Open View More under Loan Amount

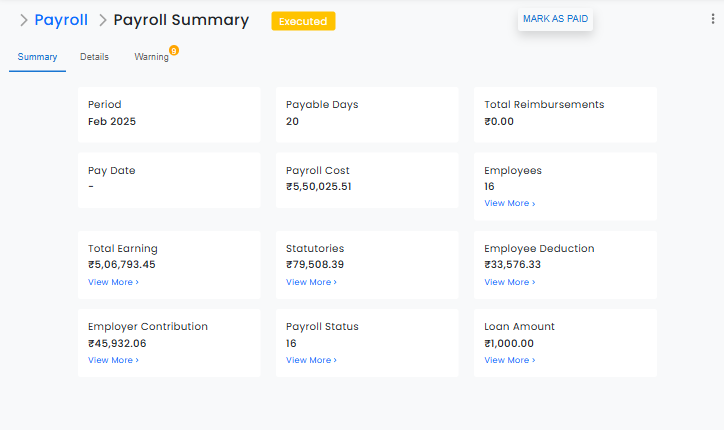(509, 360)
